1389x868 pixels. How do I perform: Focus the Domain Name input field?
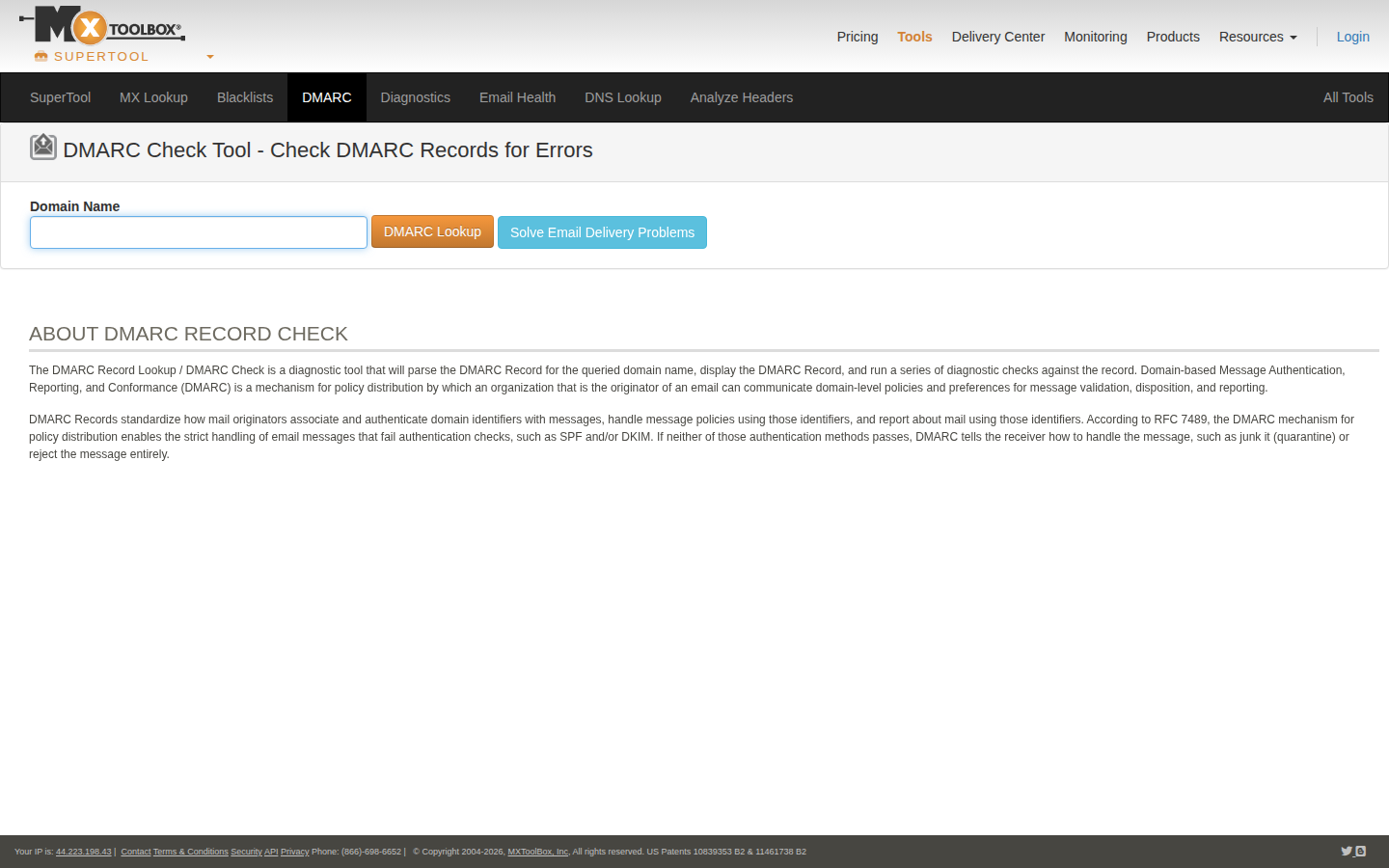(199, 232)
